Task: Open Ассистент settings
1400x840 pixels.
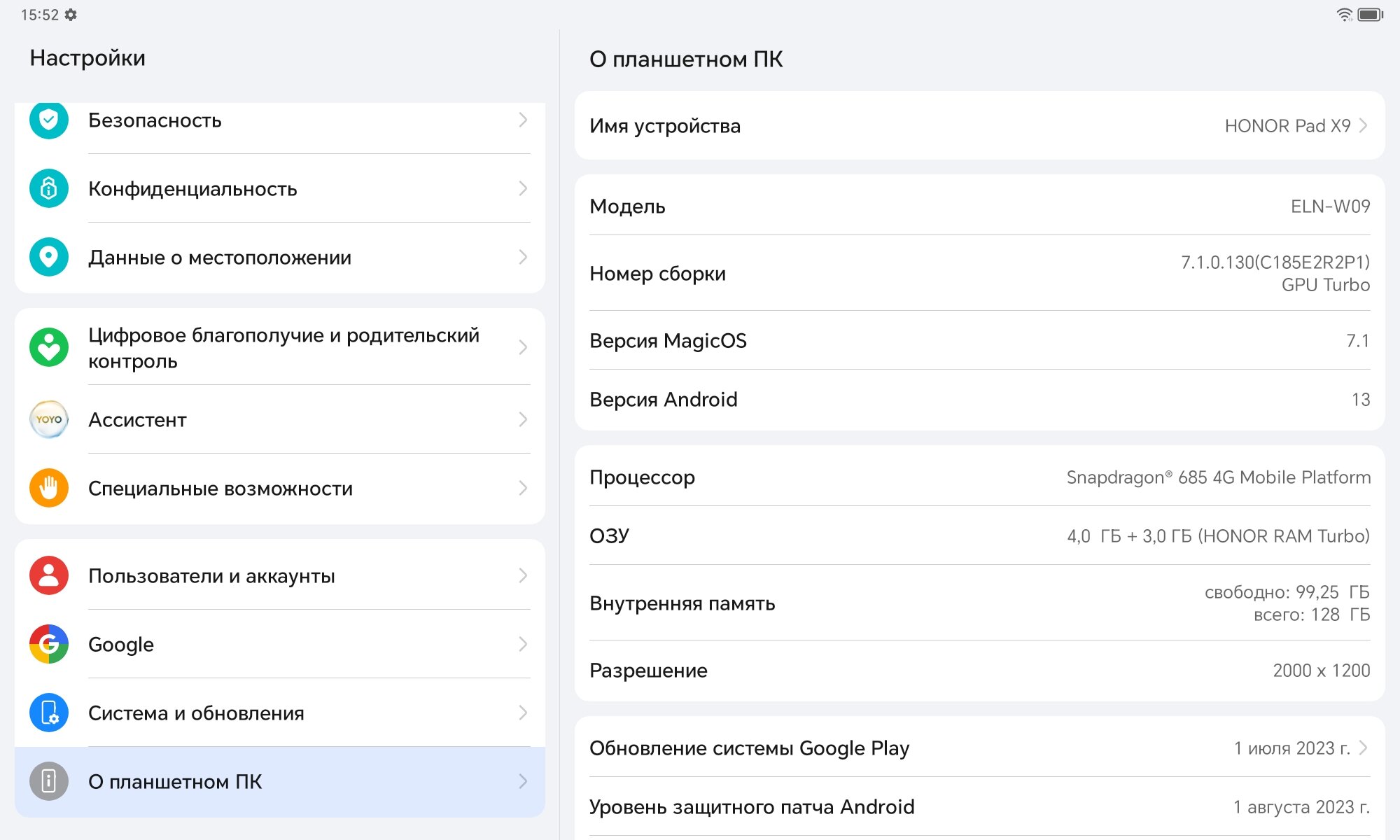Action: pos(280,419)
